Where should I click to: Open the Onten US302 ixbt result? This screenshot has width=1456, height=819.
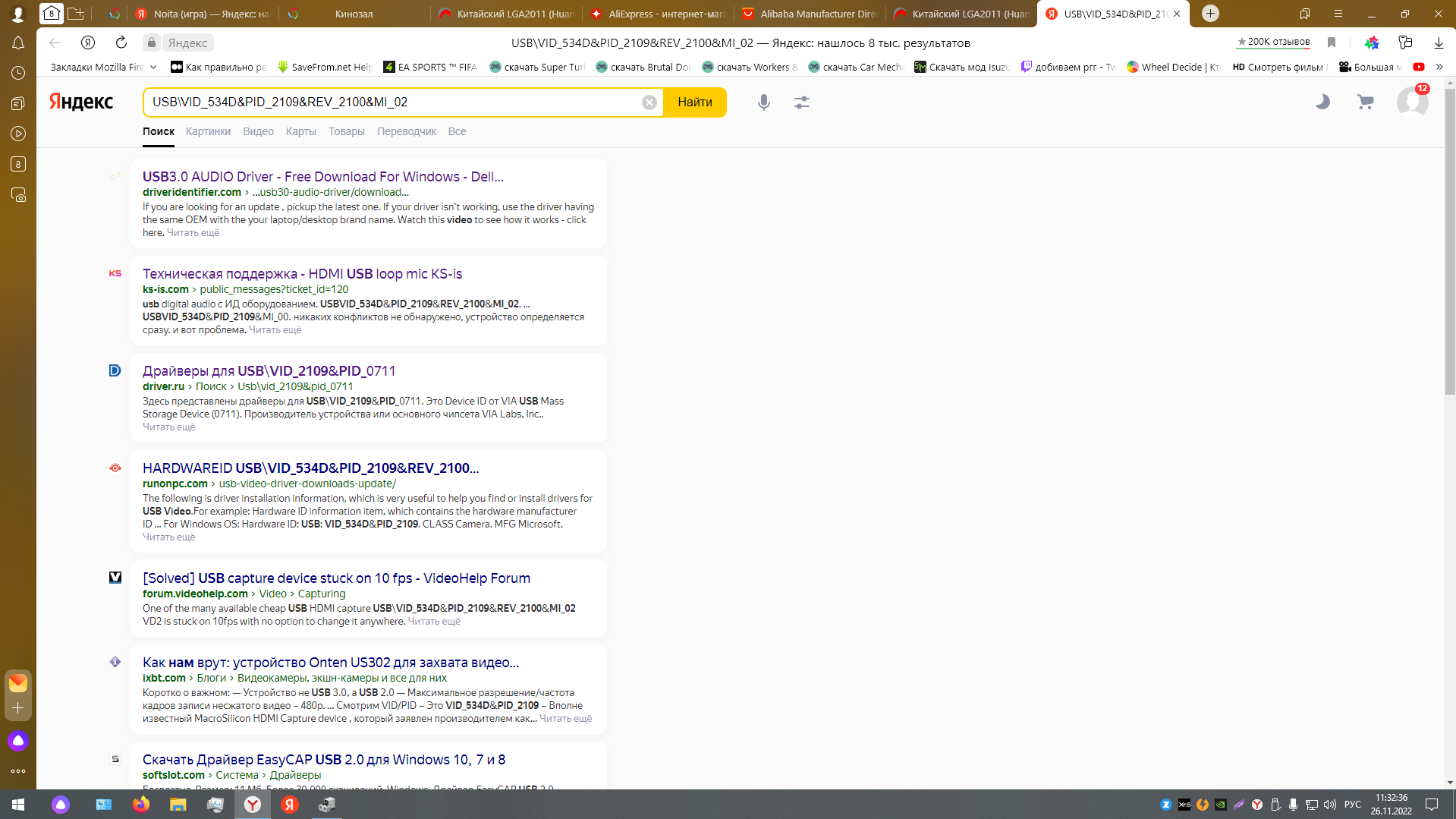(x=331, y=663)
